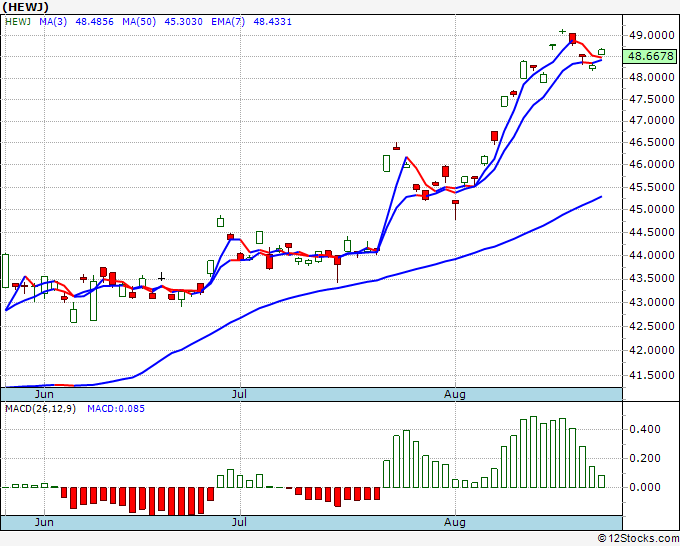Click Aug on the MACD panel date axis
This screenshot has height=546, width=680.
455,522
